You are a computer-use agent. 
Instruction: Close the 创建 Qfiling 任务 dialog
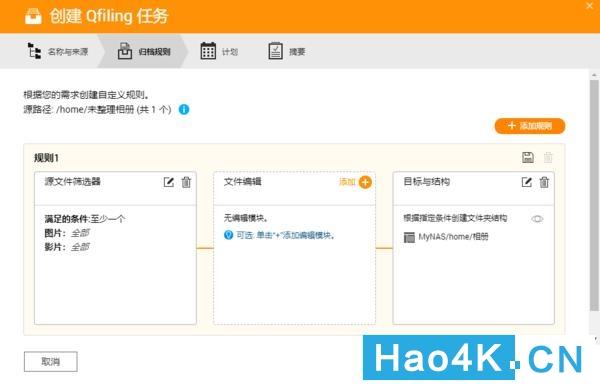[x=590, y=6]
